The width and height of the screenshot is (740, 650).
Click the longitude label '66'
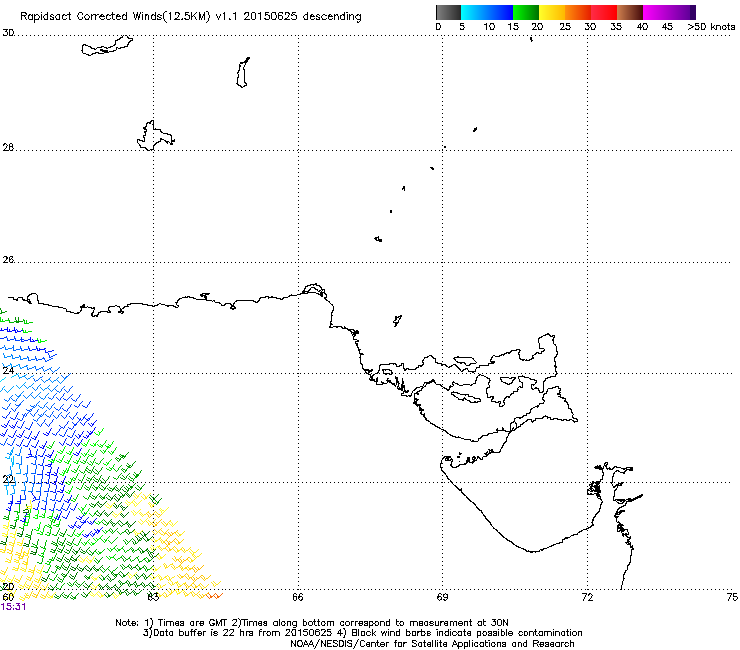298,597
